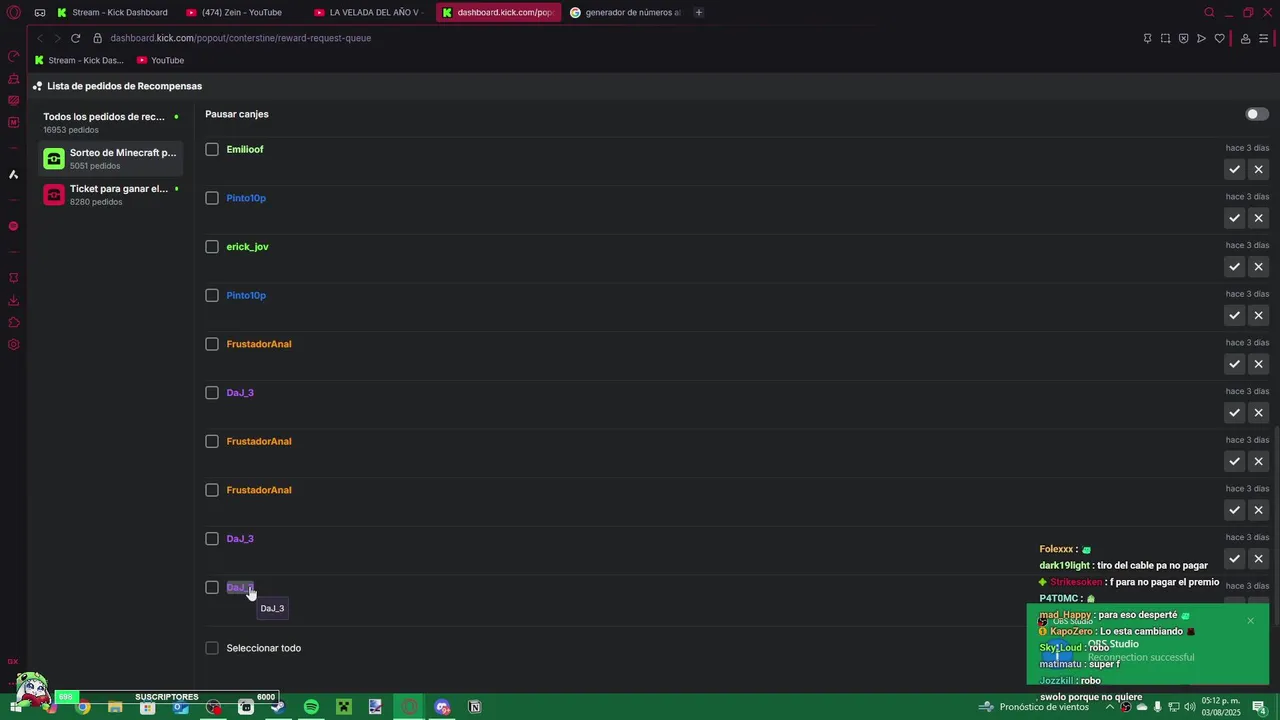
Task: View site info via the padlock icon
Action: tap(98, 38)
